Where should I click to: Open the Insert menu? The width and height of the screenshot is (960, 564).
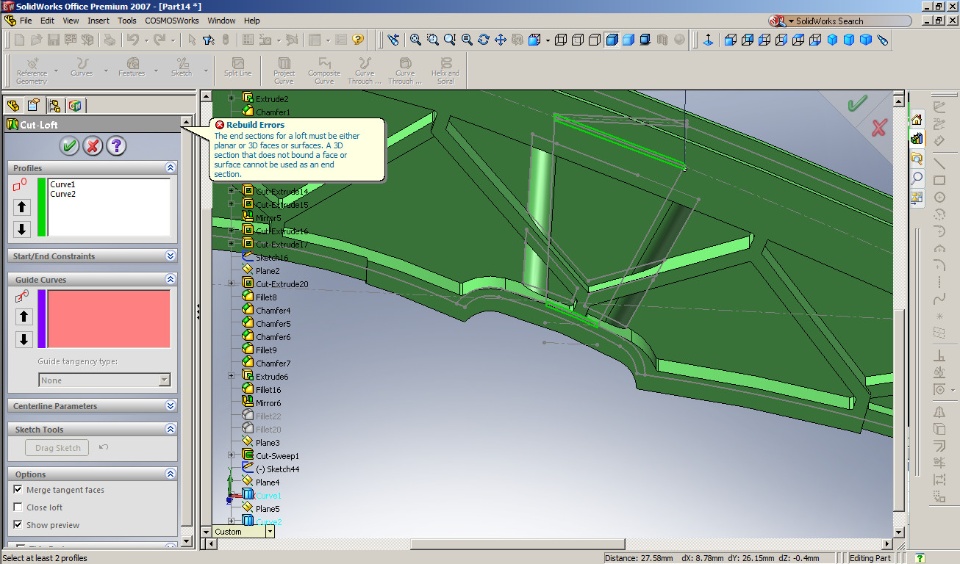[x=98, y=20]
